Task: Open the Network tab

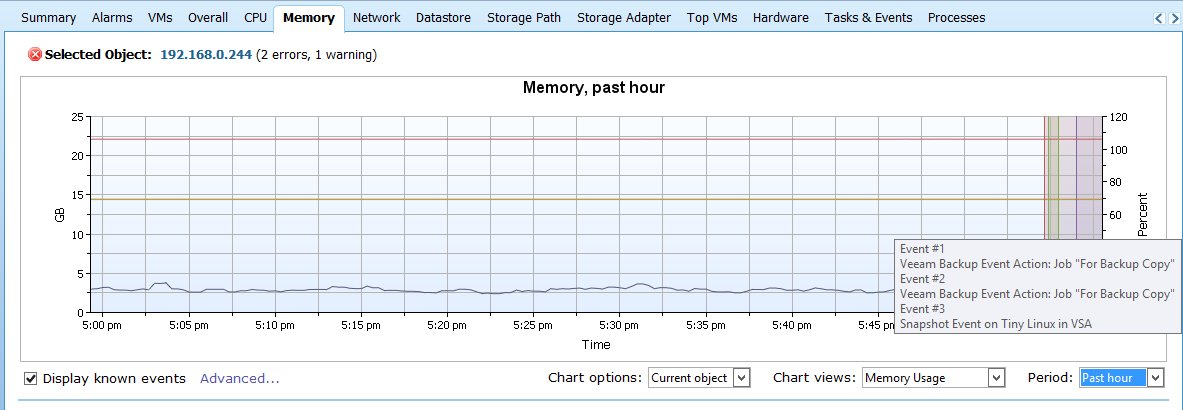Action: (x=376, y=17)
